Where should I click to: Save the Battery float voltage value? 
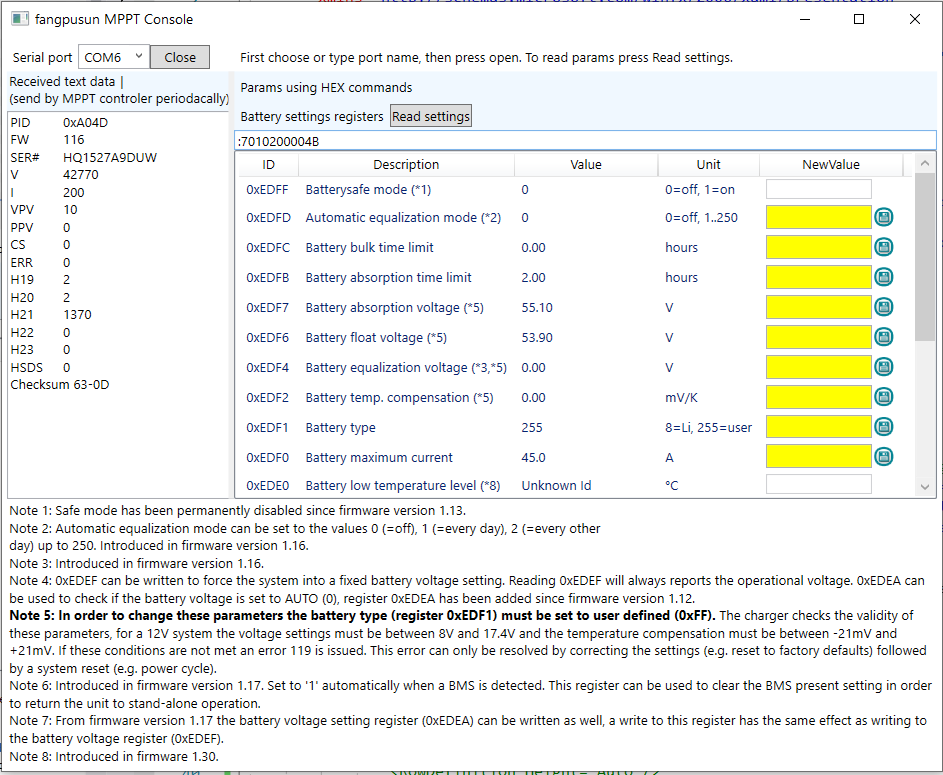883,337
